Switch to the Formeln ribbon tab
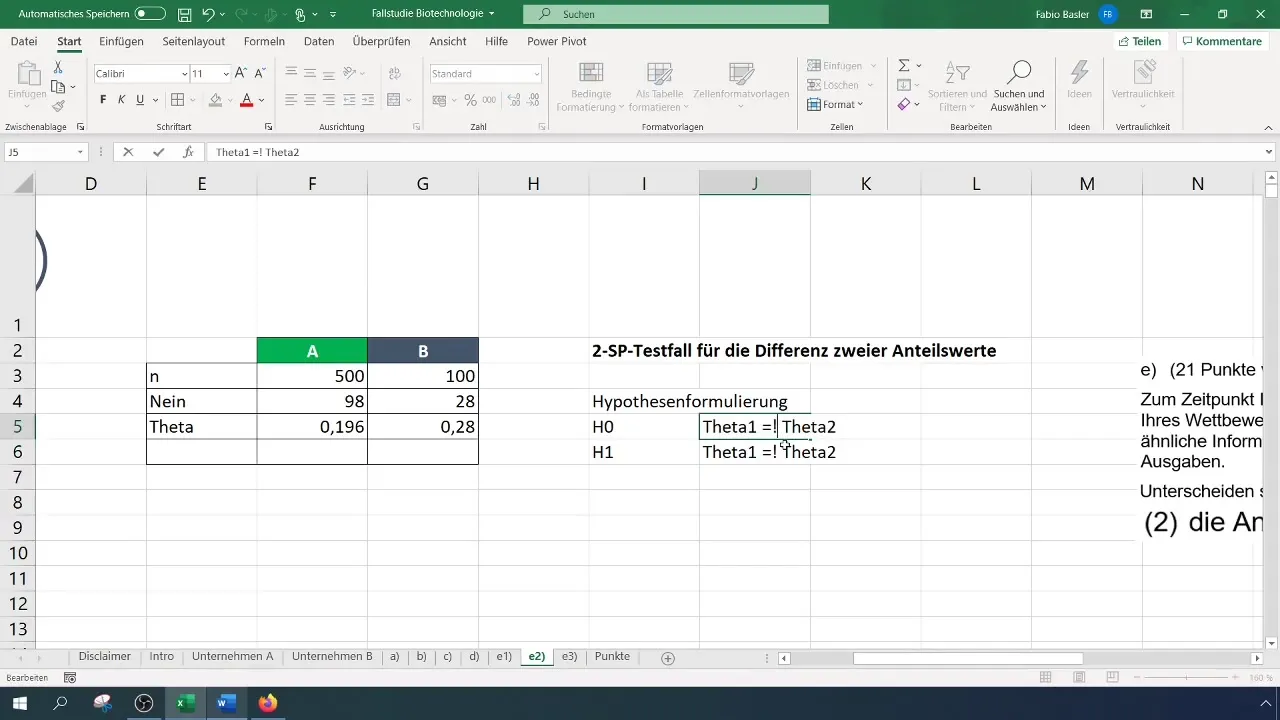This screenshot has height=720, width=1280. [x=264, y=42]
